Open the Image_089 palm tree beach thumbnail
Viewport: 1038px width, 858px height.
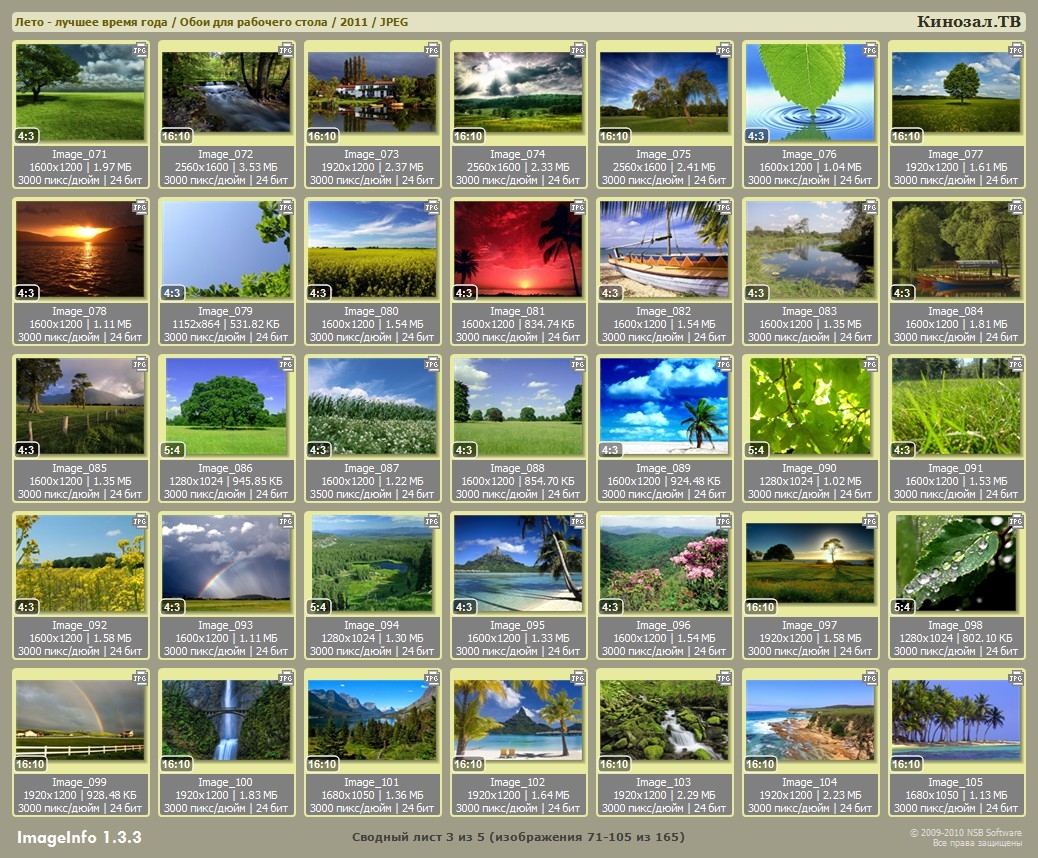(x=664, y=405)
